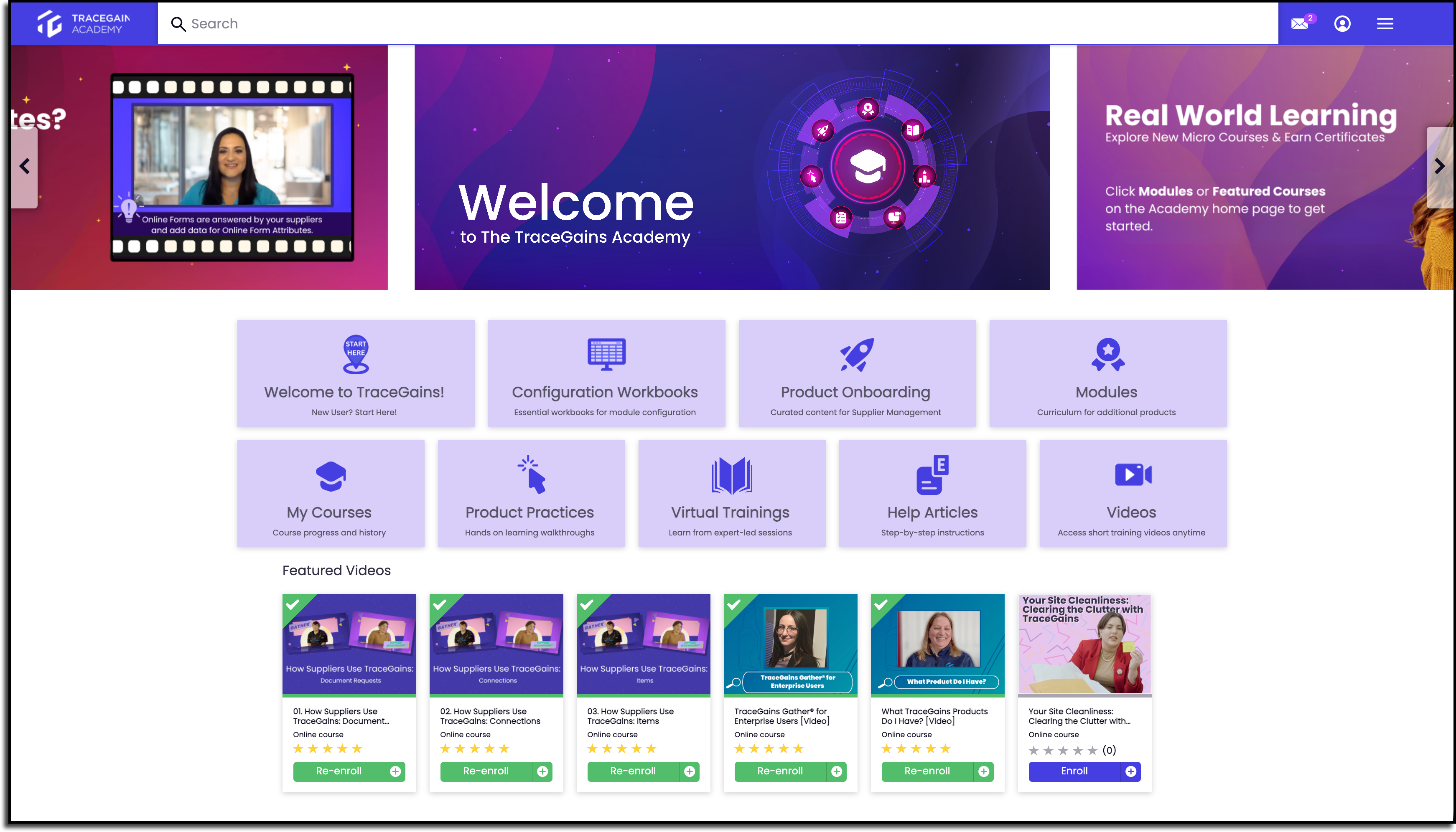Click the Modules award ribbon icon
Screen dimensions: 1456x832
1108,354
